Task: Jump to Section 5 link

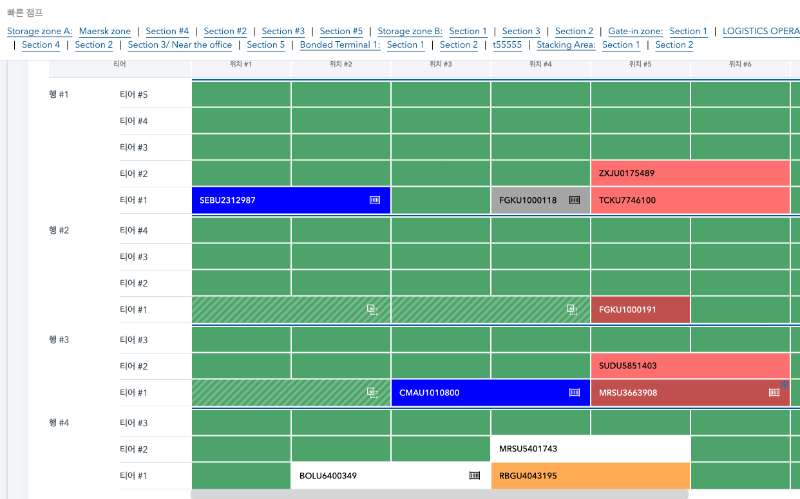Action: [x=266, y=45]
